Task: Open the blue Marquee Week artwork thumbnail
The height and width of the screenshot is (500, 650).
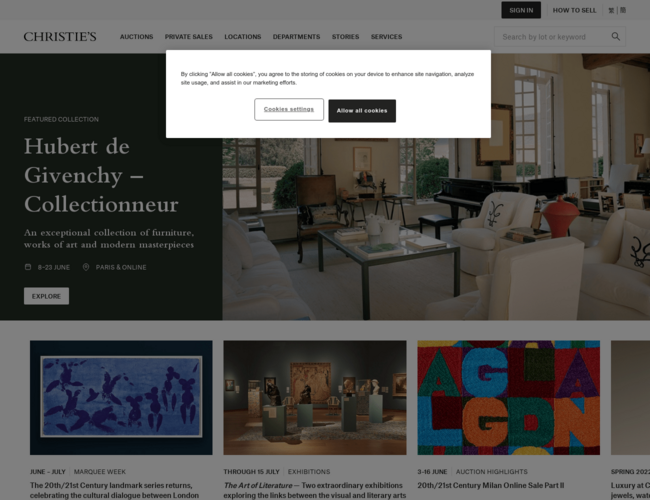Action: (x=121, y=398)
